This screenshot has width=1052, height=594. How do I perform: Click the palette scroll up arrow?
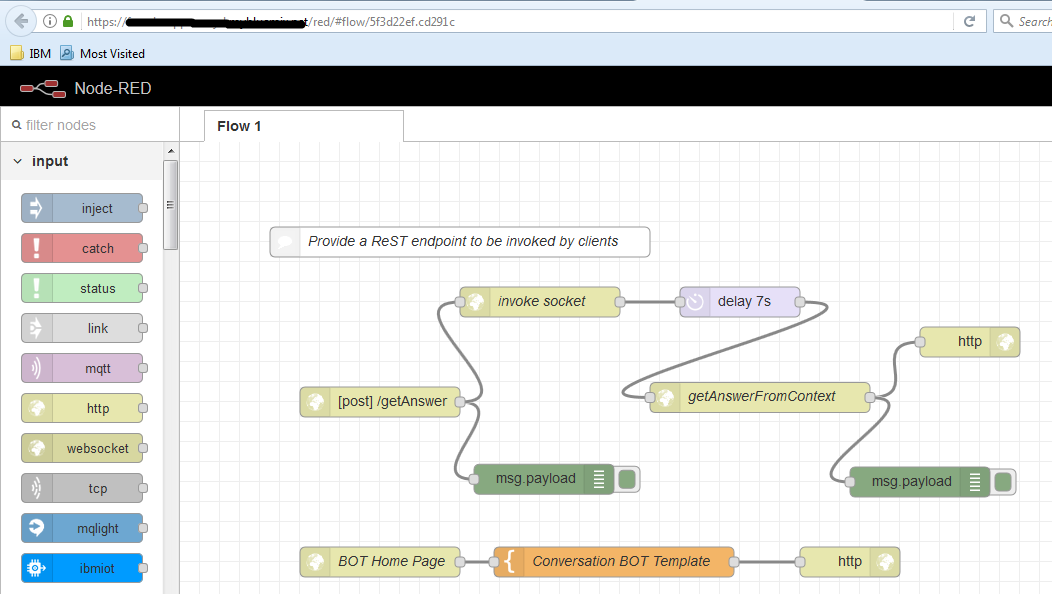(x=170, y=151)
